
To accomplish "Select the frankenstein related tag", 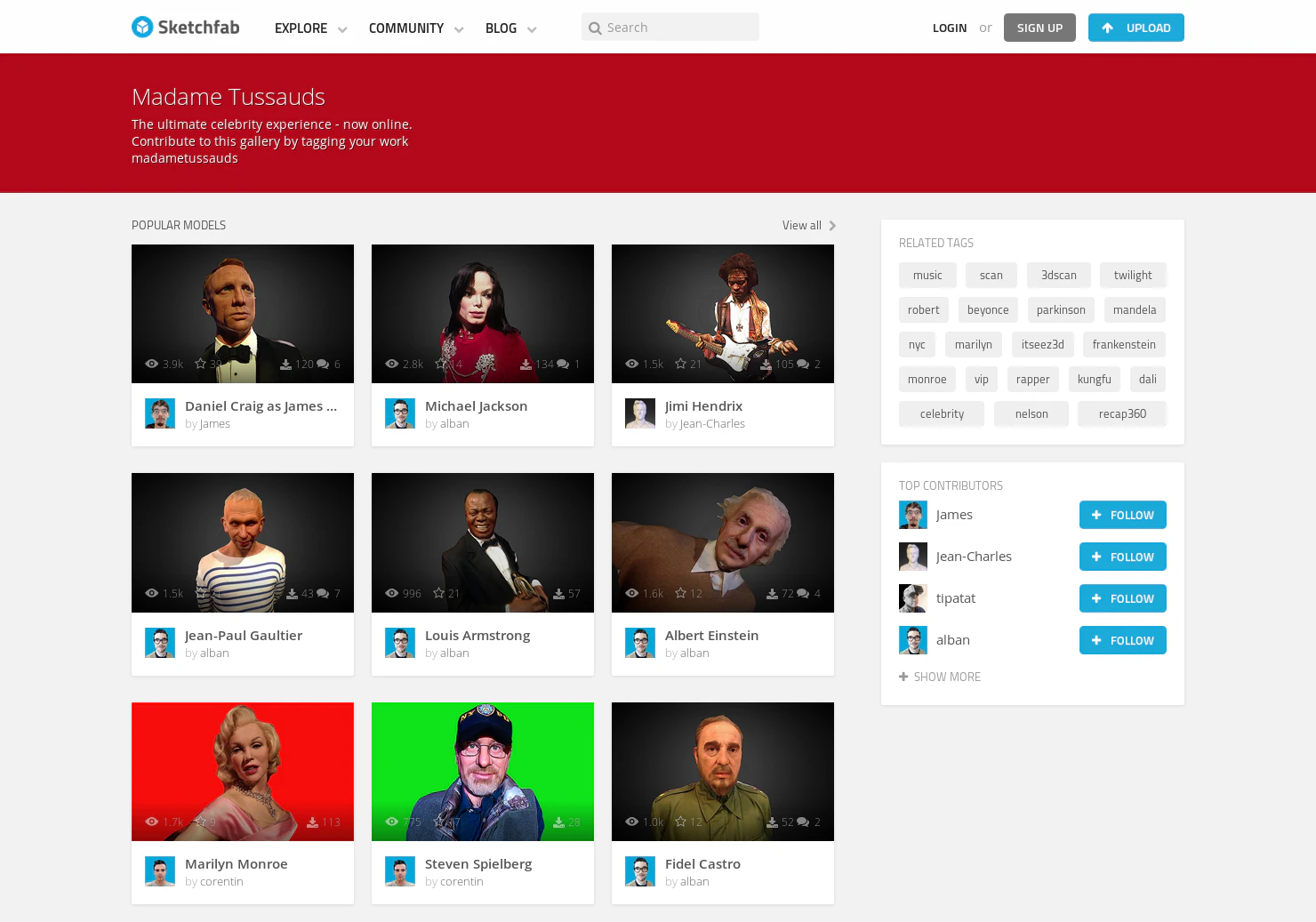I will coord(1124,344).
